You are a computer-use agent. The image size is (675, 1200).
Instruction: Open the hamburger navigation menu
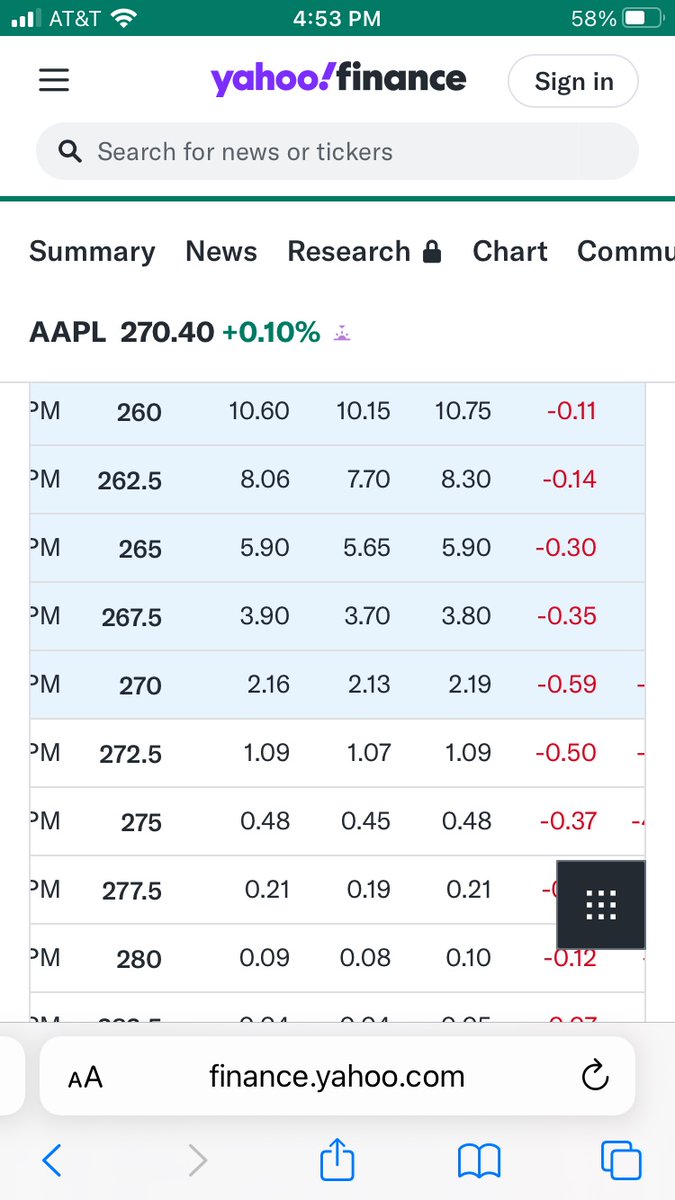pos(54,81)
